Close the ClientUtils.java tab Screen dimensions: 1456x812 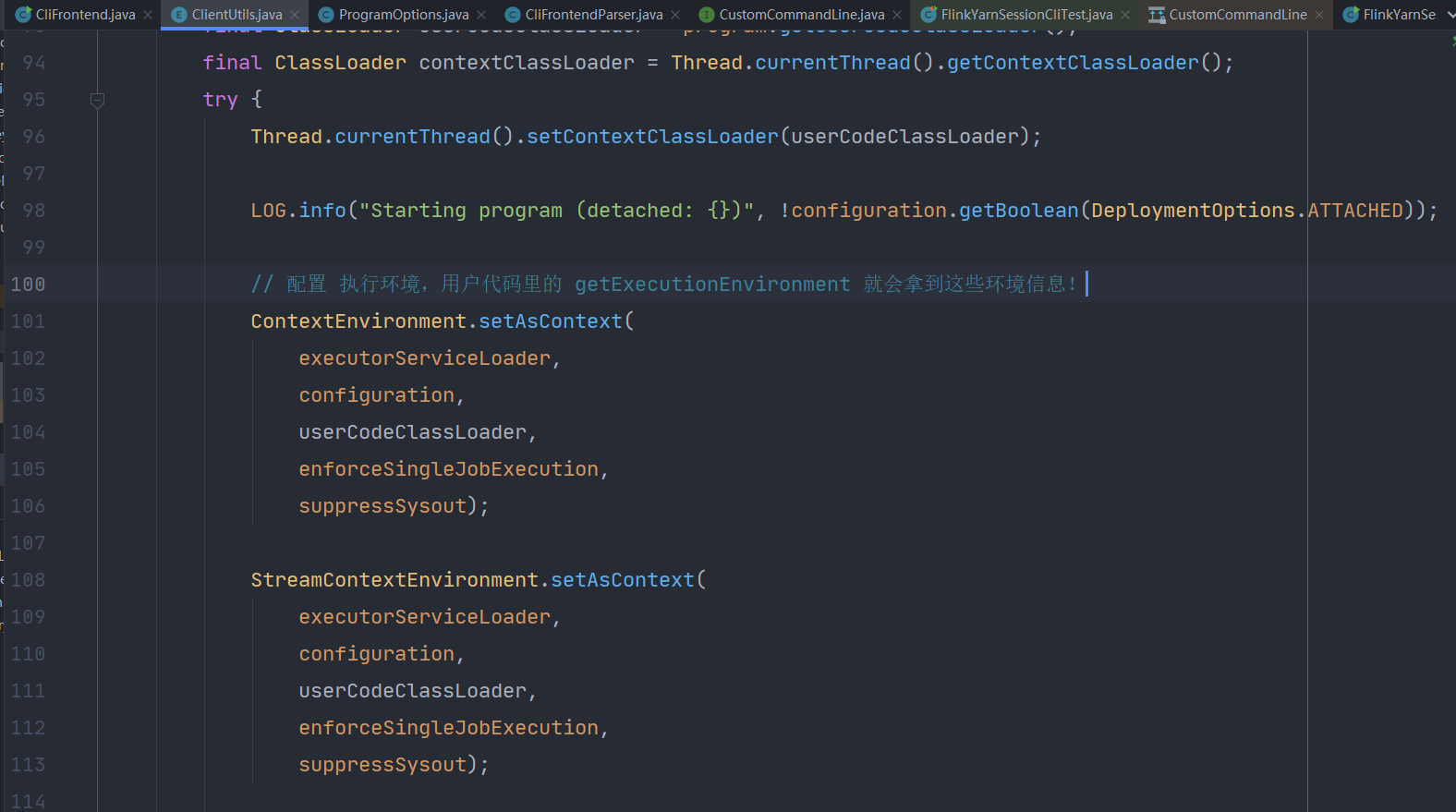click(295, 15)
